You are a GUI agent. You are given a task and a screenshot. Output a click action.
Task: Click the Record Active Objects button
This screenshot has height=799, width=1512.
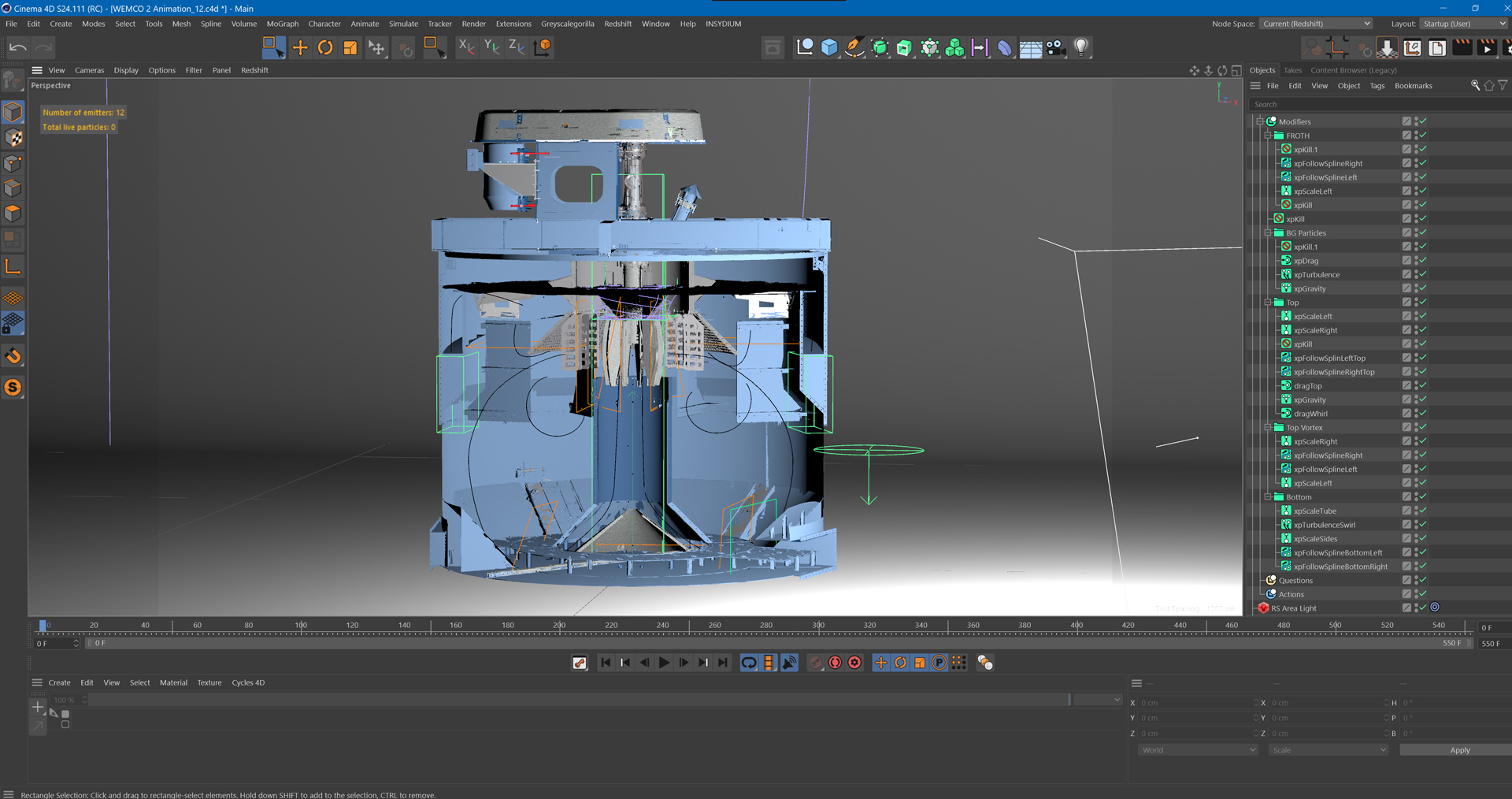click(816, 663)
